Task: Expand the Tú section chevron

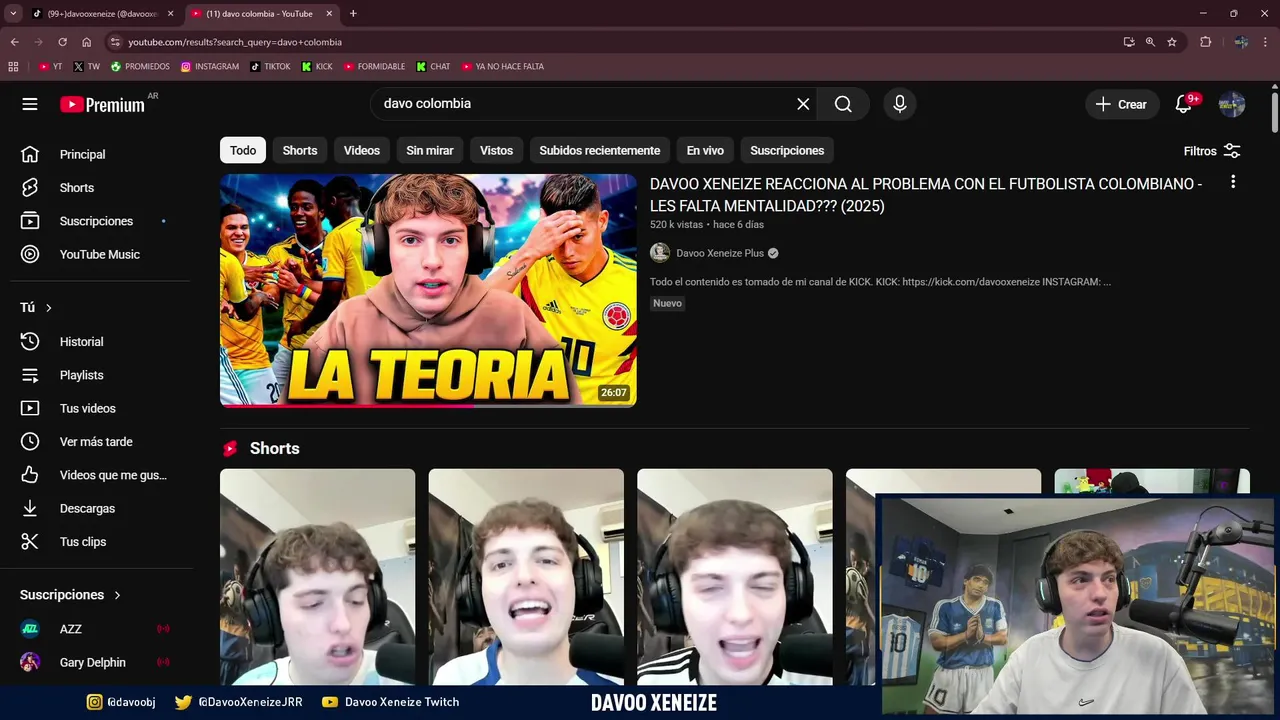Action: [48, 308]
